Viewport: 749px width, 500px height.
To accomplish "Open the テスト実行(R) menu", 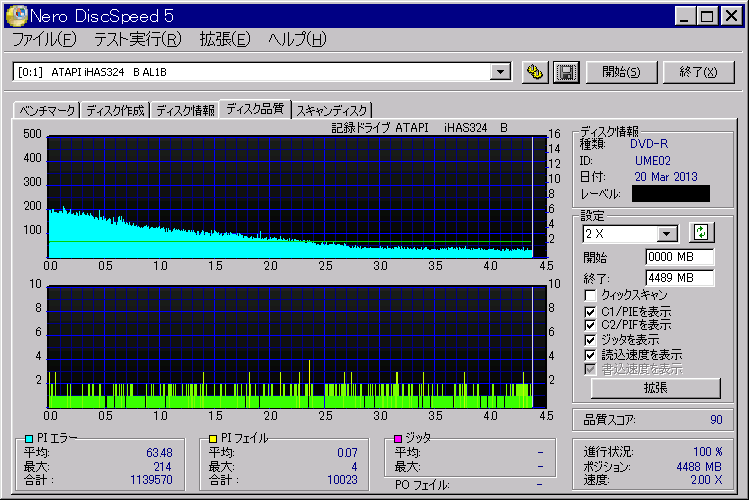I will (x=138, y=39).
